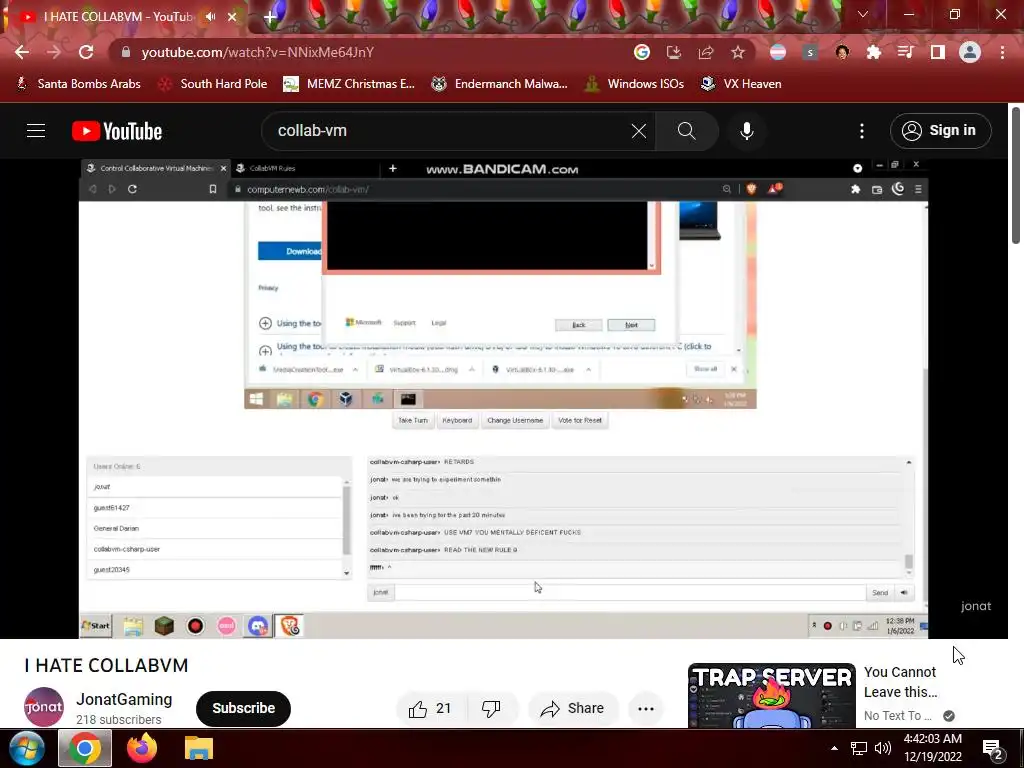Go to YouTube home via logo

(x=117, y=131)
